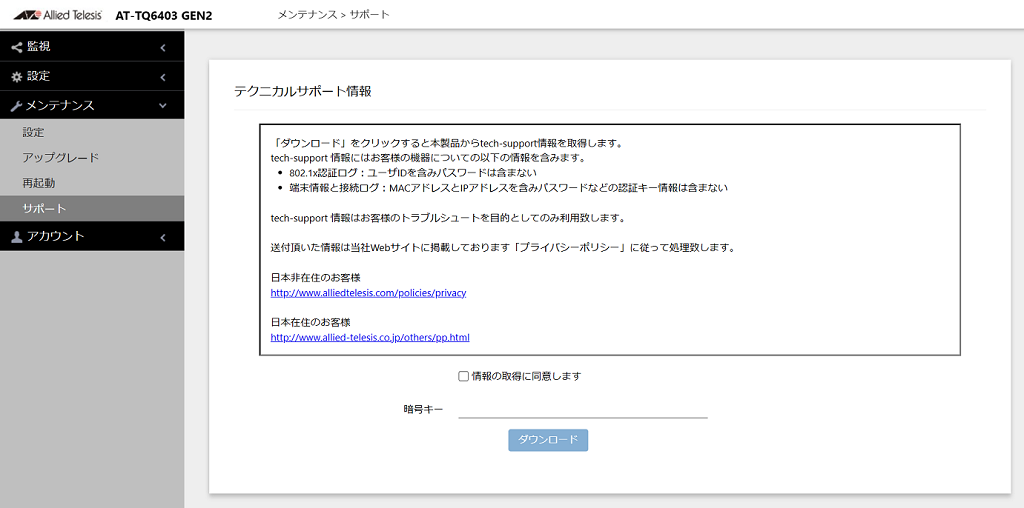Open the alliedtelesis.com privacy policy link

368,293
